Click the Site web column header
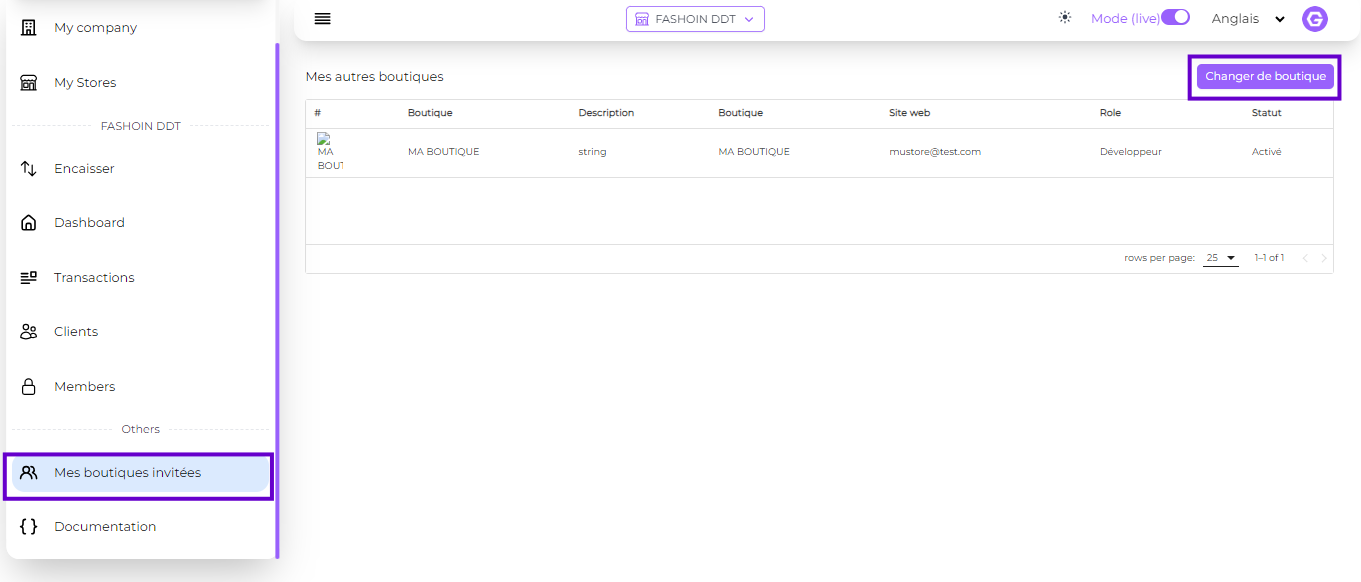 point(909,113)
